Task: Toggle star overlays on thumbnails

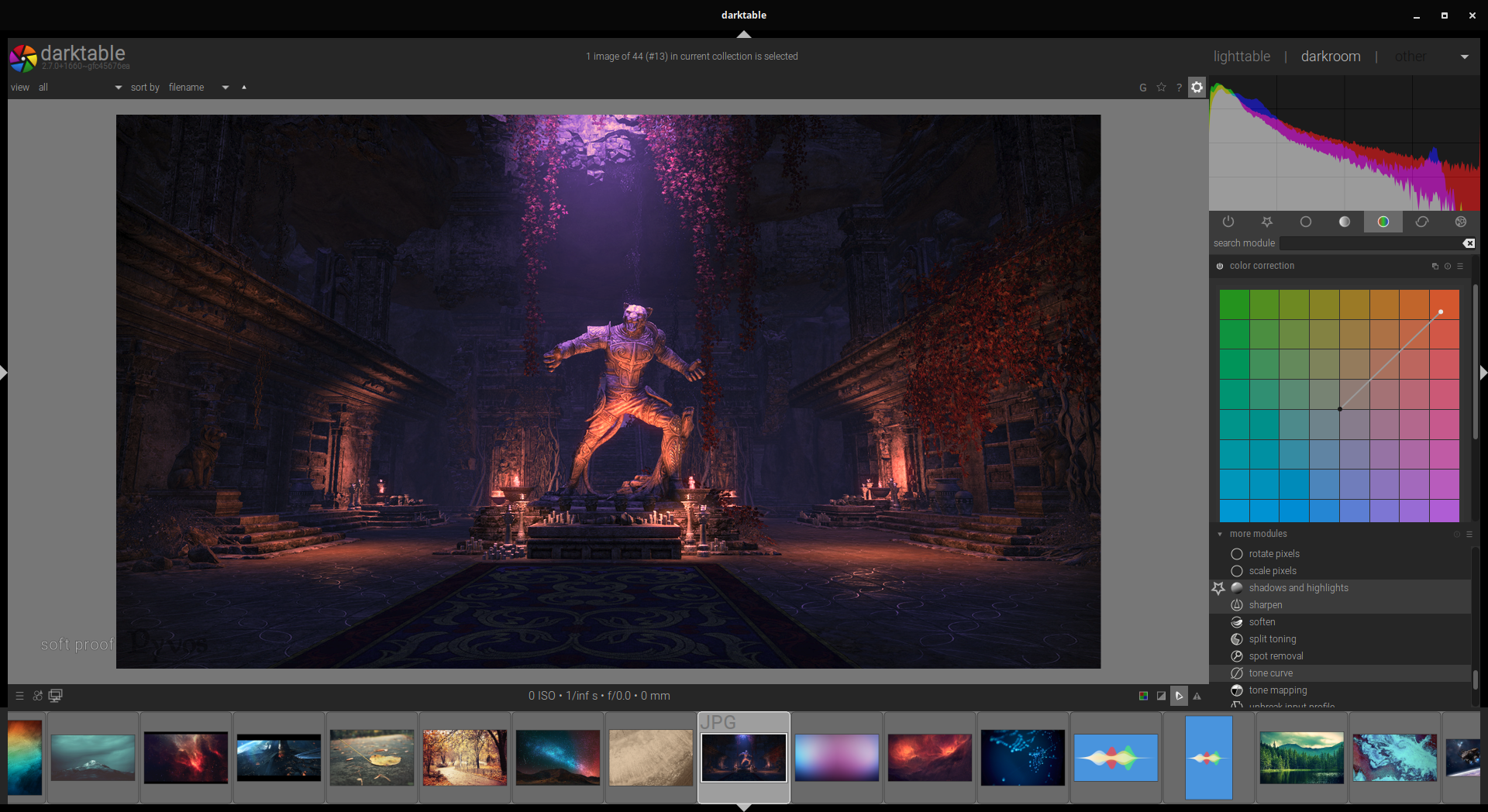Action: point(1161,87)
